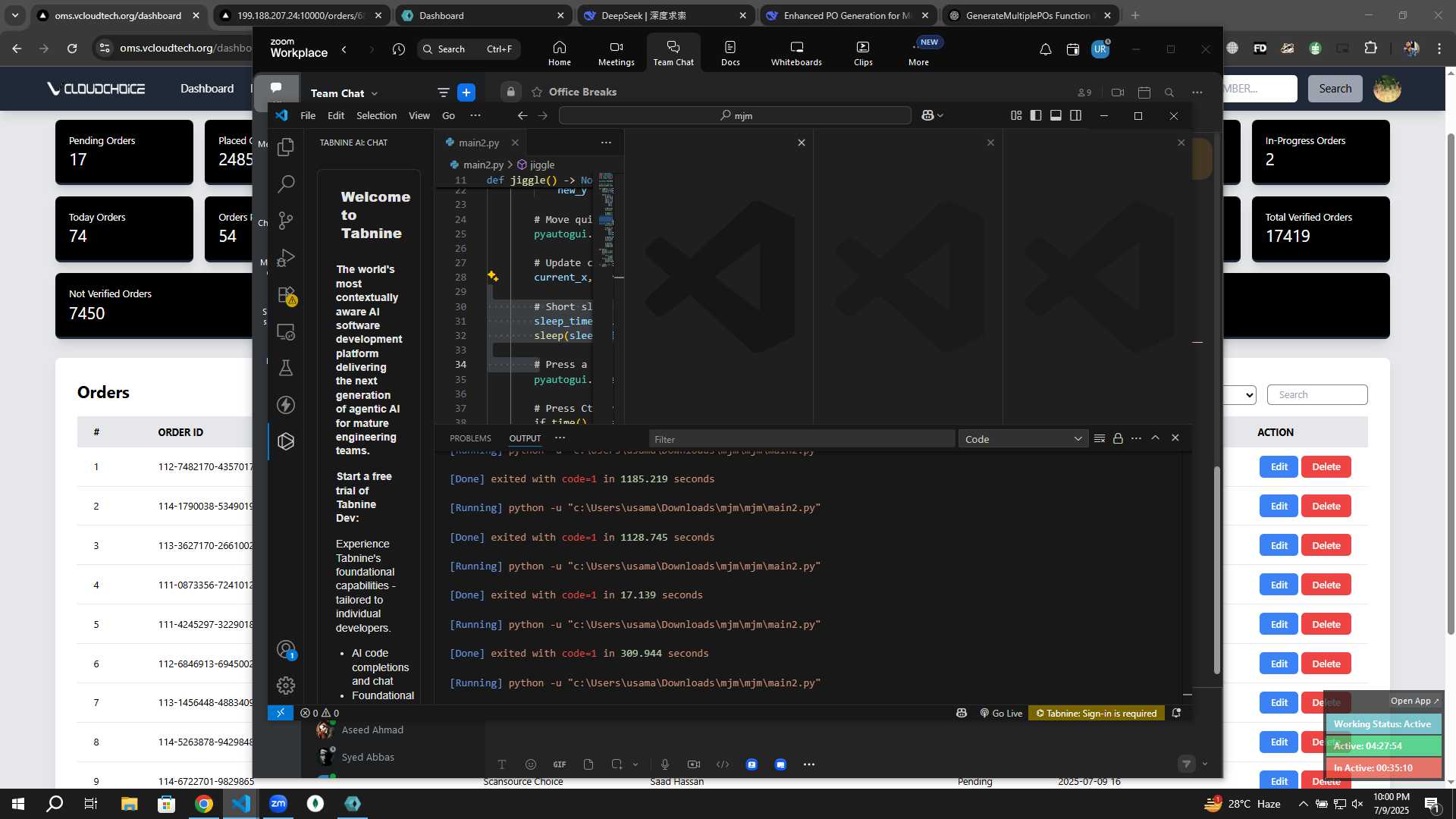Toggle the VS Code secondary side bar

(1075, 115)
